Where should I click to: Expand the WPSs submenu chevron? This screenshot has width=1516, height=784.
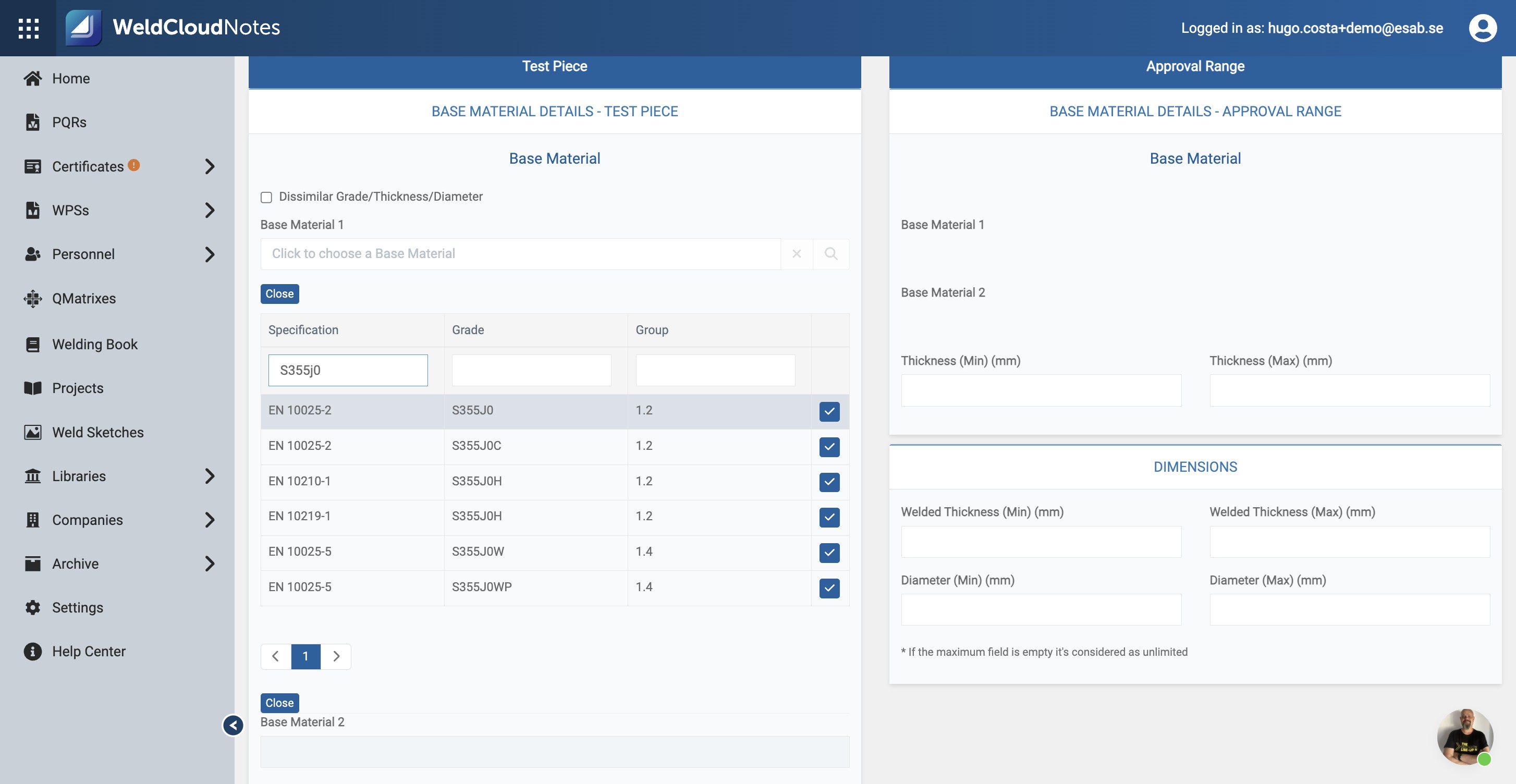[x=210, y=210]
